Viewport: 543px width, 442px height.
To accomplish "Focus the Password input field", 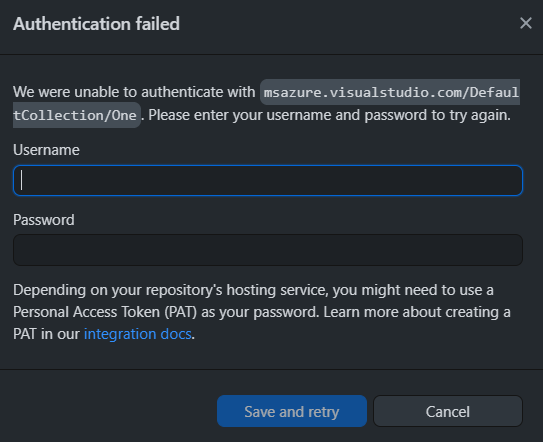I will pyautogui.click(x=268, y=250).
